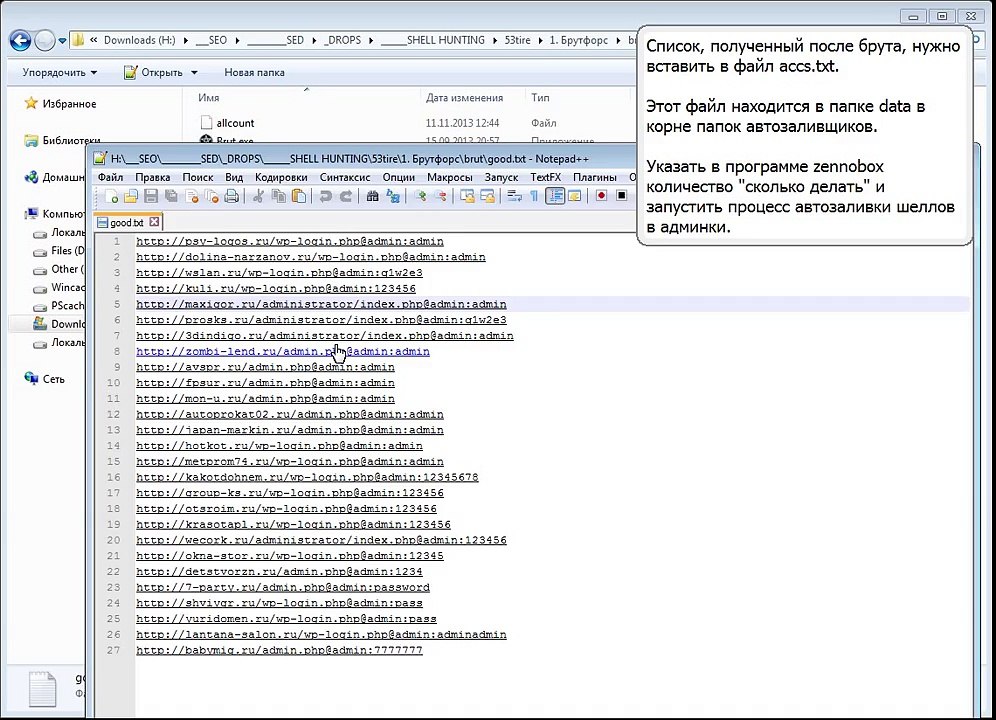Open the Синтаксис menu
The width and height of the screenshot is (996, 720).
pyautogui.click(x=345, y=177)
